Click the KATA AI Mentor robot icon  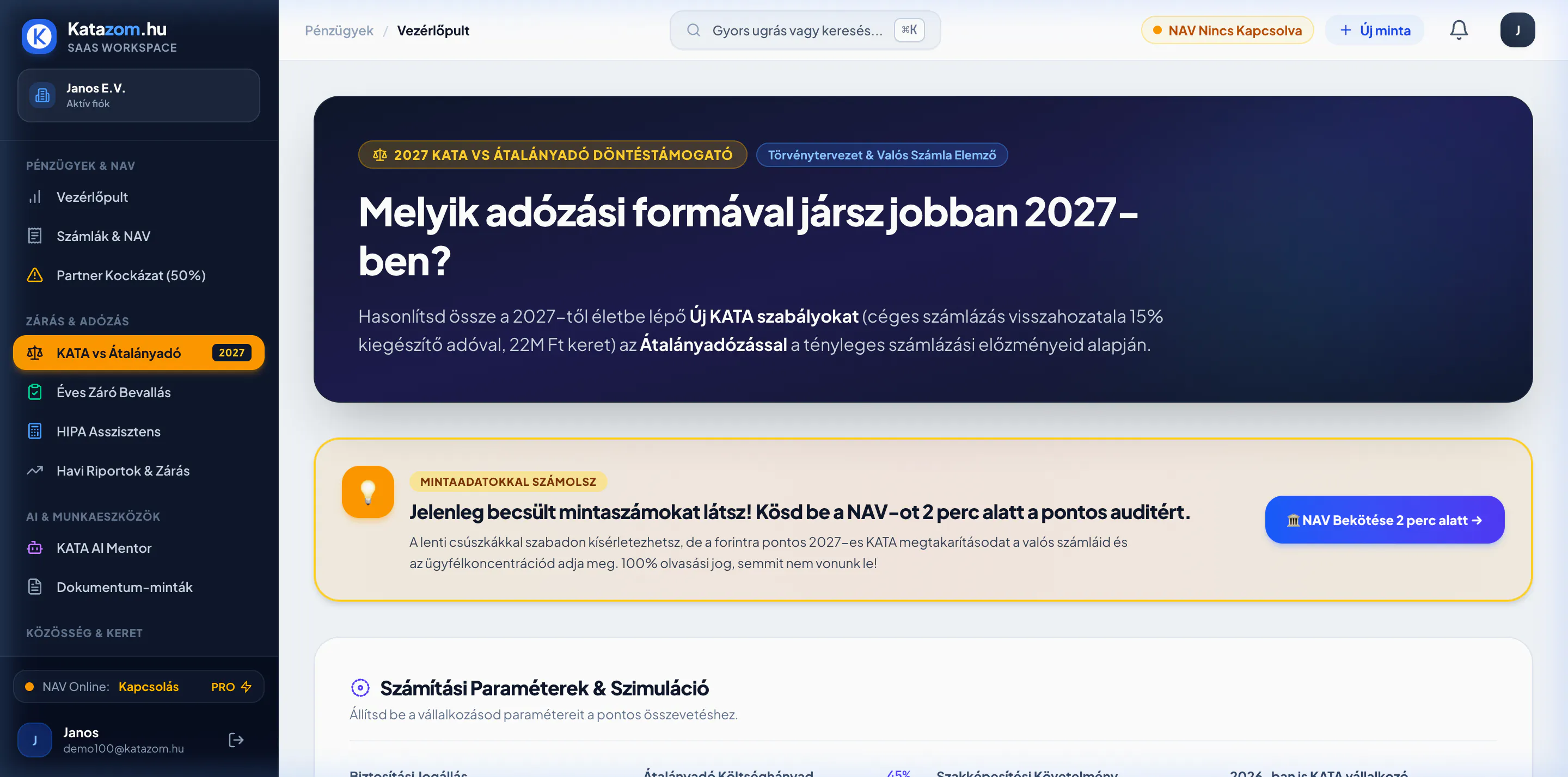coord(35,548)
